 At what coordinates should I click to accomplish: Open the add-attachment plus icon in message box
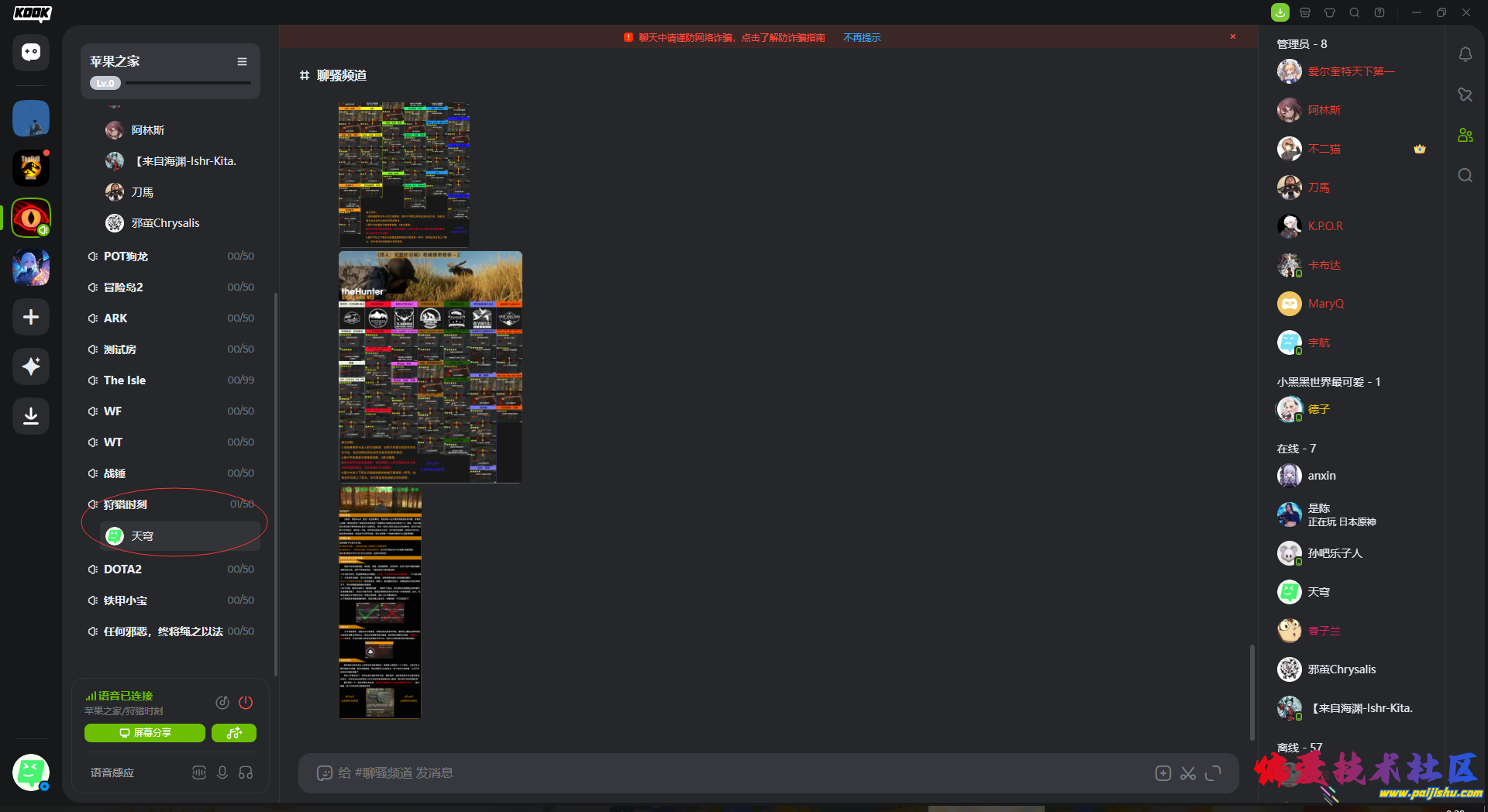[x=1162, y=773]
